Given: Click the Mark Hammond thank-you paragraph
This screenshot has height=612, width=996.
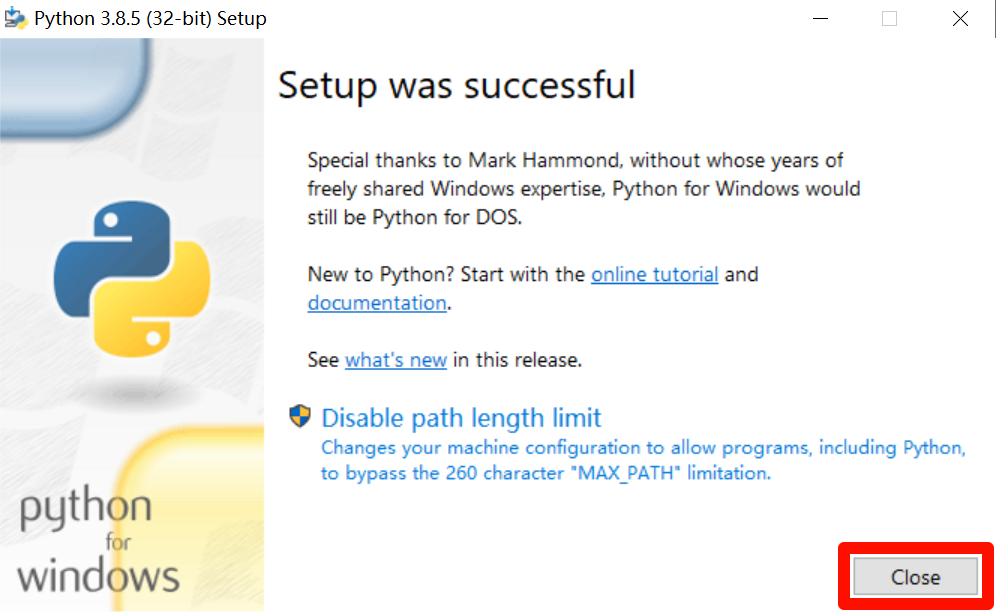Looking at the screenshot, I should point(580,188).
